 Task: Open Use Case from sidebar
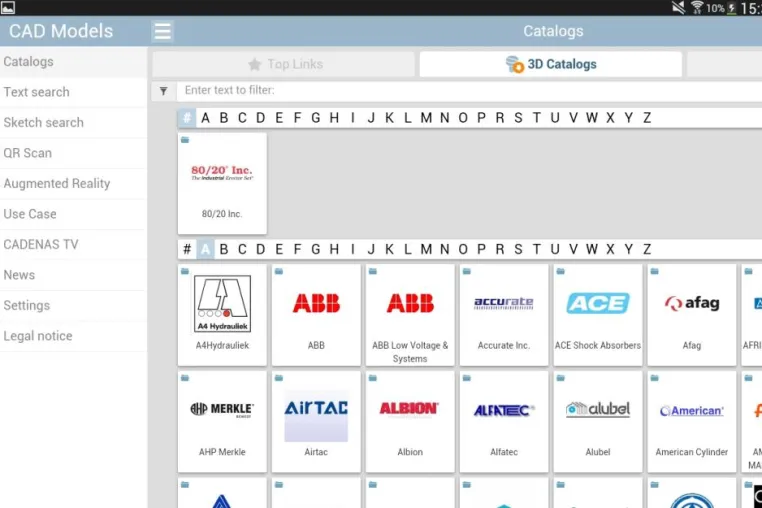73,214
